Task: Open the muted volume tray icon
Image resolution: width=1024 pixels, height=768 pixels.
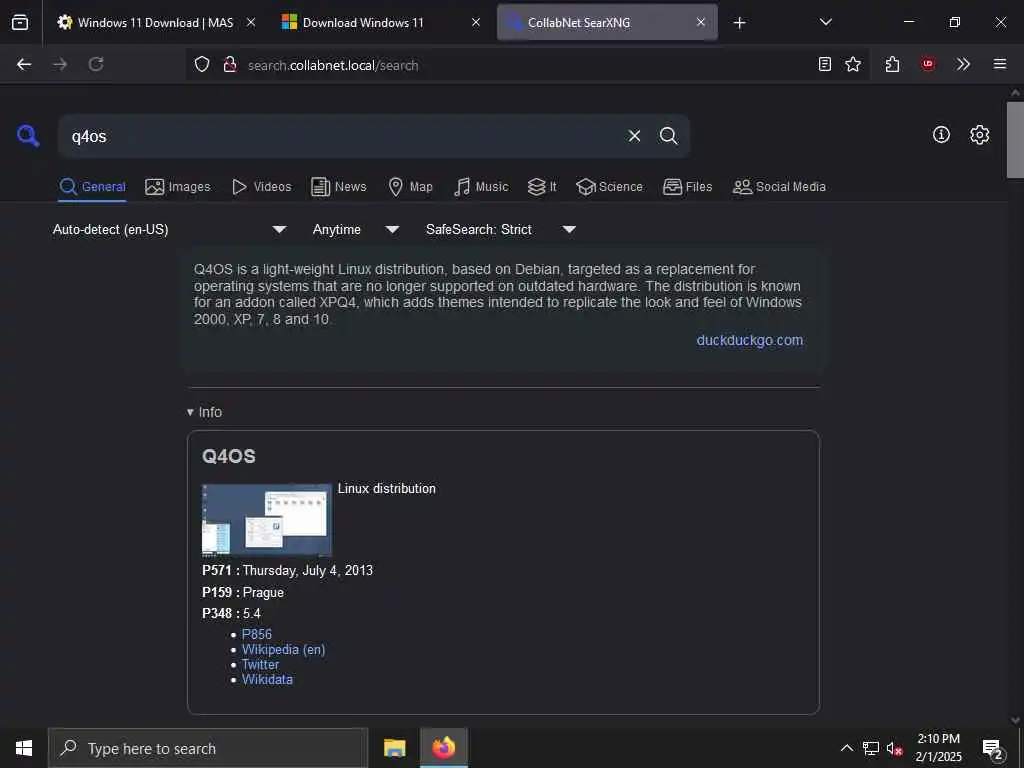Action: tap(894, 748)
